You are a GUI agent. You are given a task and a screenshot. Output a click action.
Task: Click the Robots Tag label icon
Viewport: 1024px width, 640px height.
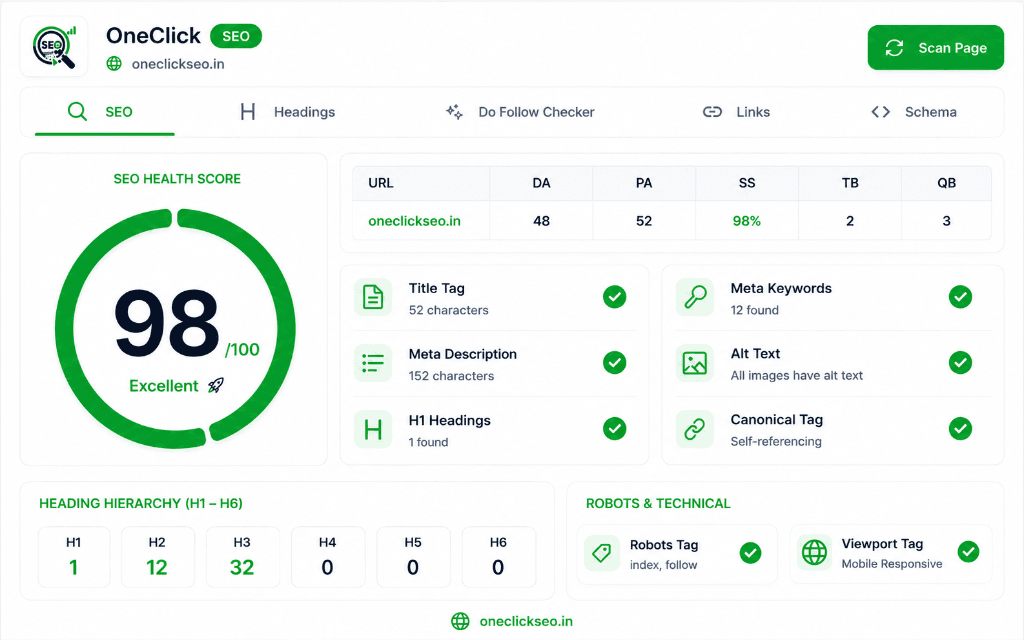click(601, 553)
